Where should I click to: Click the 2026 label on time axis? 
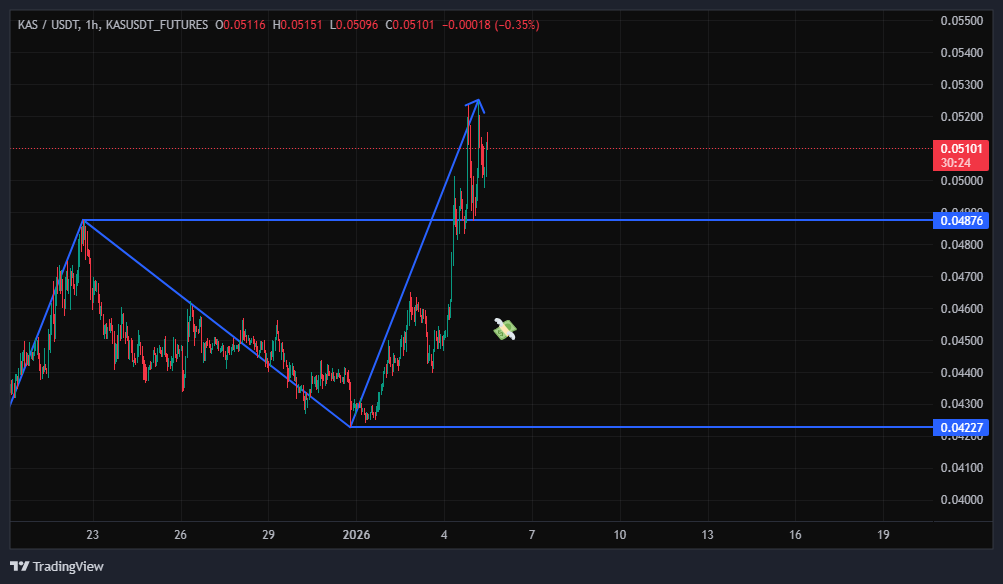356,535
